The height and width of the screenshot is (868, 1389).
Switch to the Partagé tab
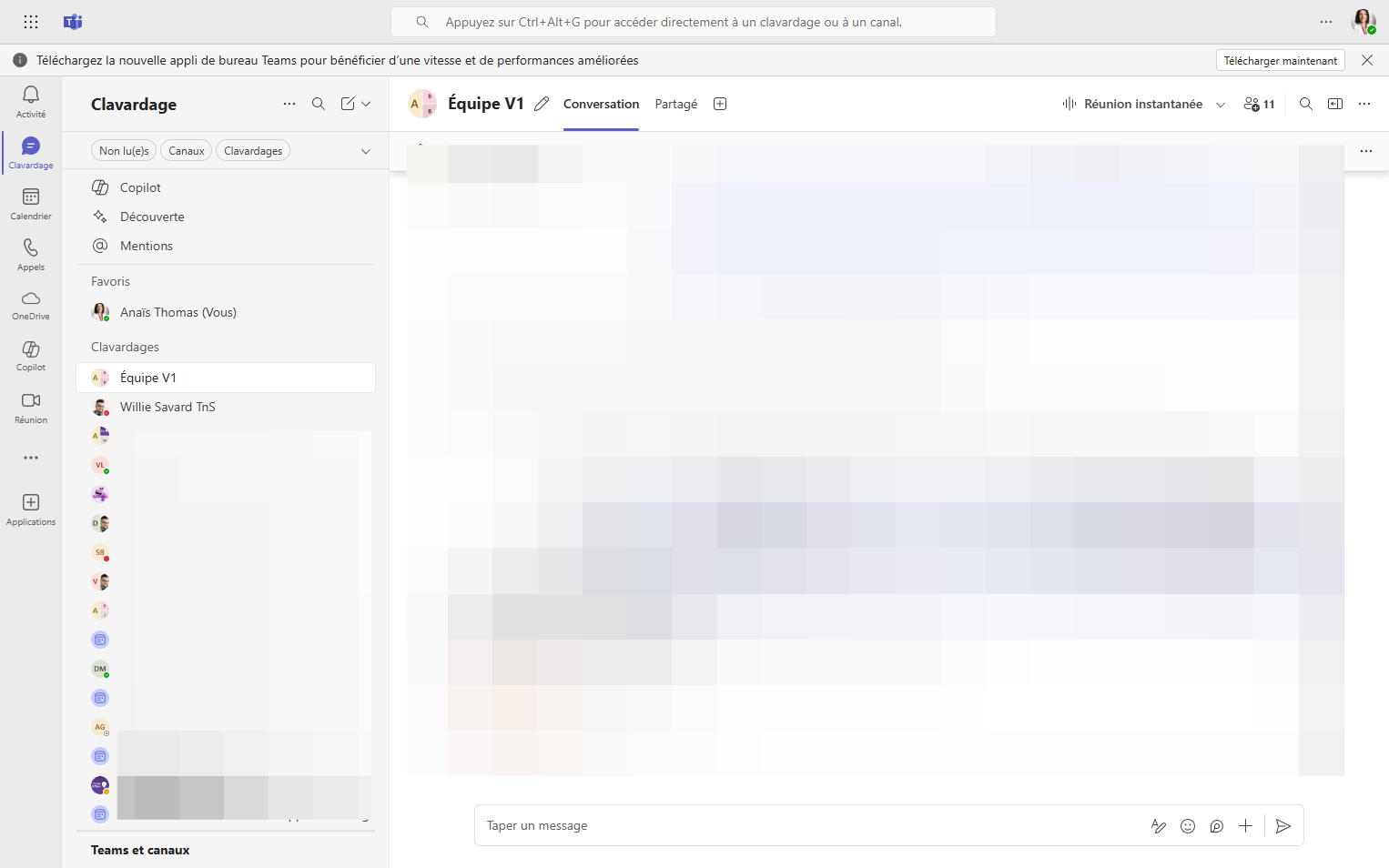pyautogui.click(x=676, y=104)
